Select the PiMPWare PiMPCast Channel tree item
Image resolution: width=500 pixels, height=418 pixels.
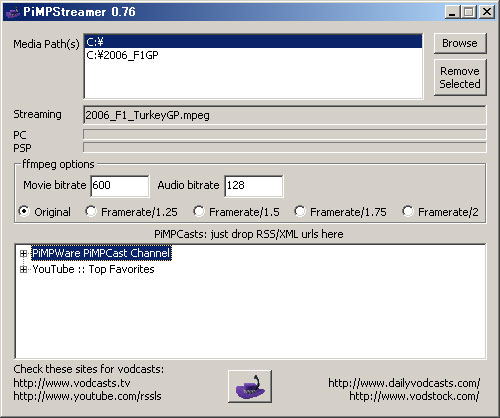coord(101,253)
